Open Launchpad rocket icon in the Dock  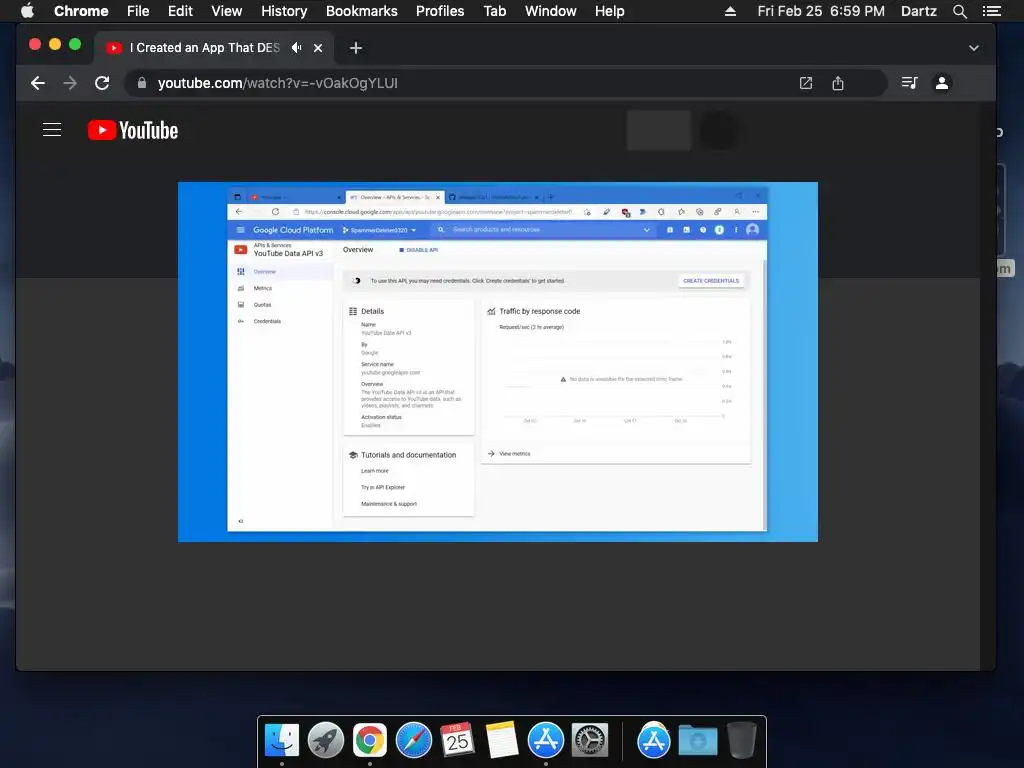coord(326,741)
